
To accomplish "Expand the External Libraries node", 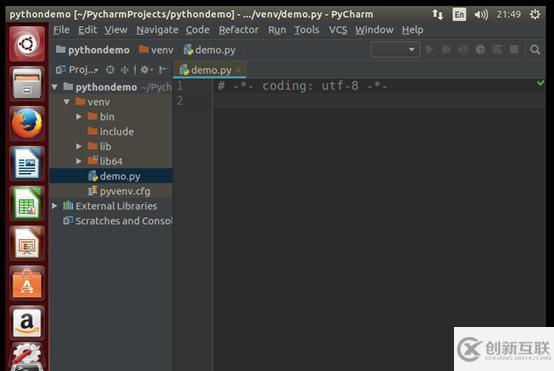I will (x=55, y=206).
